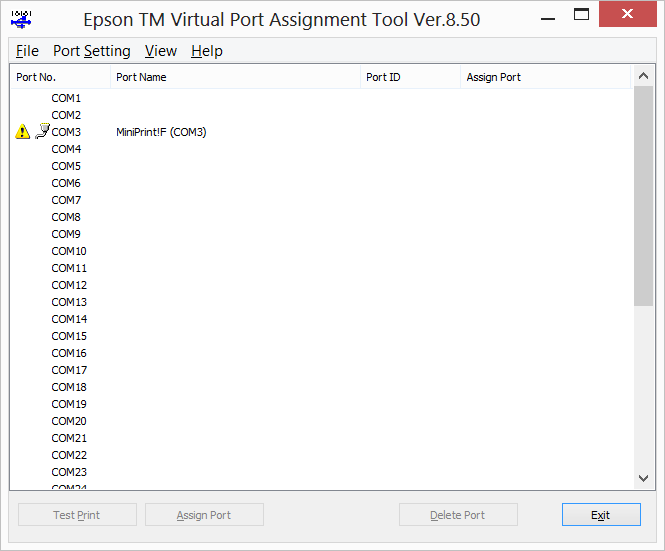Click the vertical scrollbar thumb
This screenshot has height=551, width=665.
click(x=643, y=196)
